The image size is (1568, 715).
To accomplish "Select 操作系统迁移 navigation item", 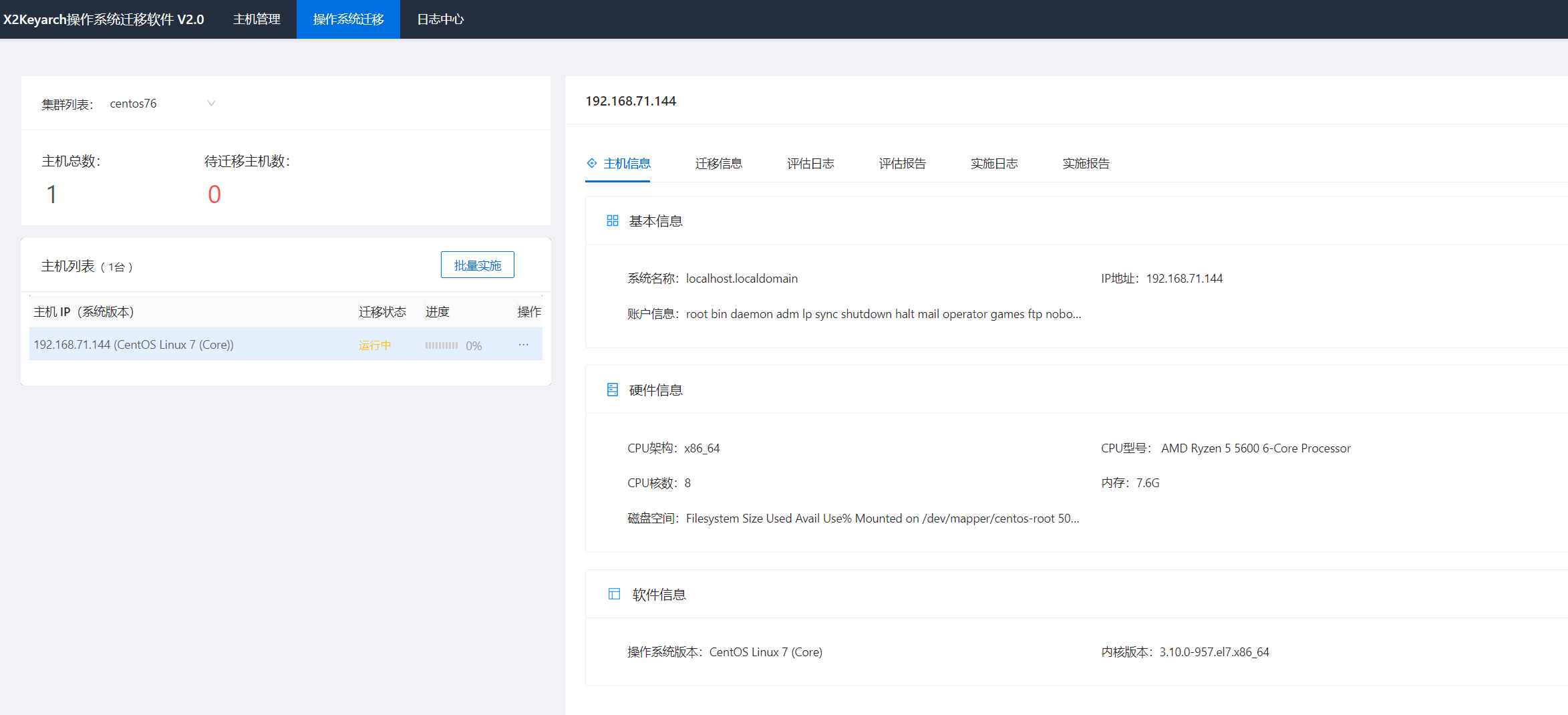I will pos(348,19).
